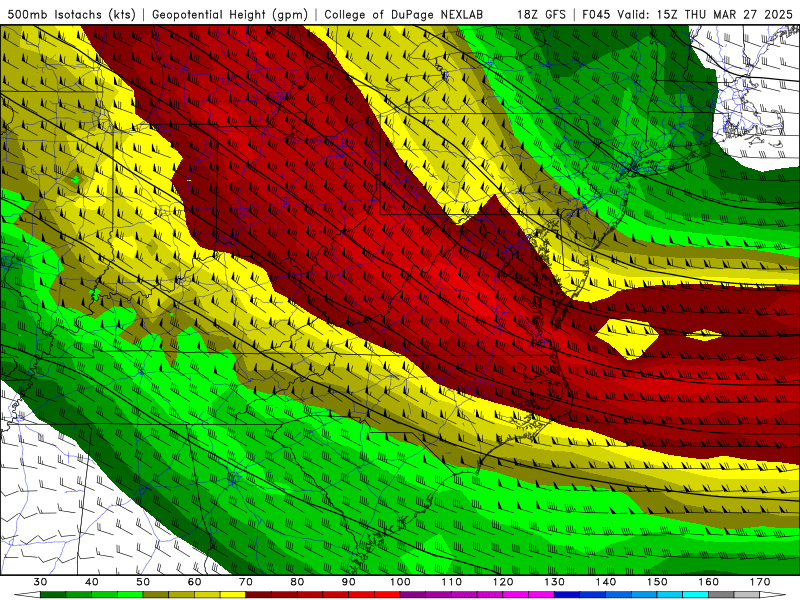Viewport: 800px width, 600px height.
Task: Click the '120' label on the color scale
Action: pos(503,582)
